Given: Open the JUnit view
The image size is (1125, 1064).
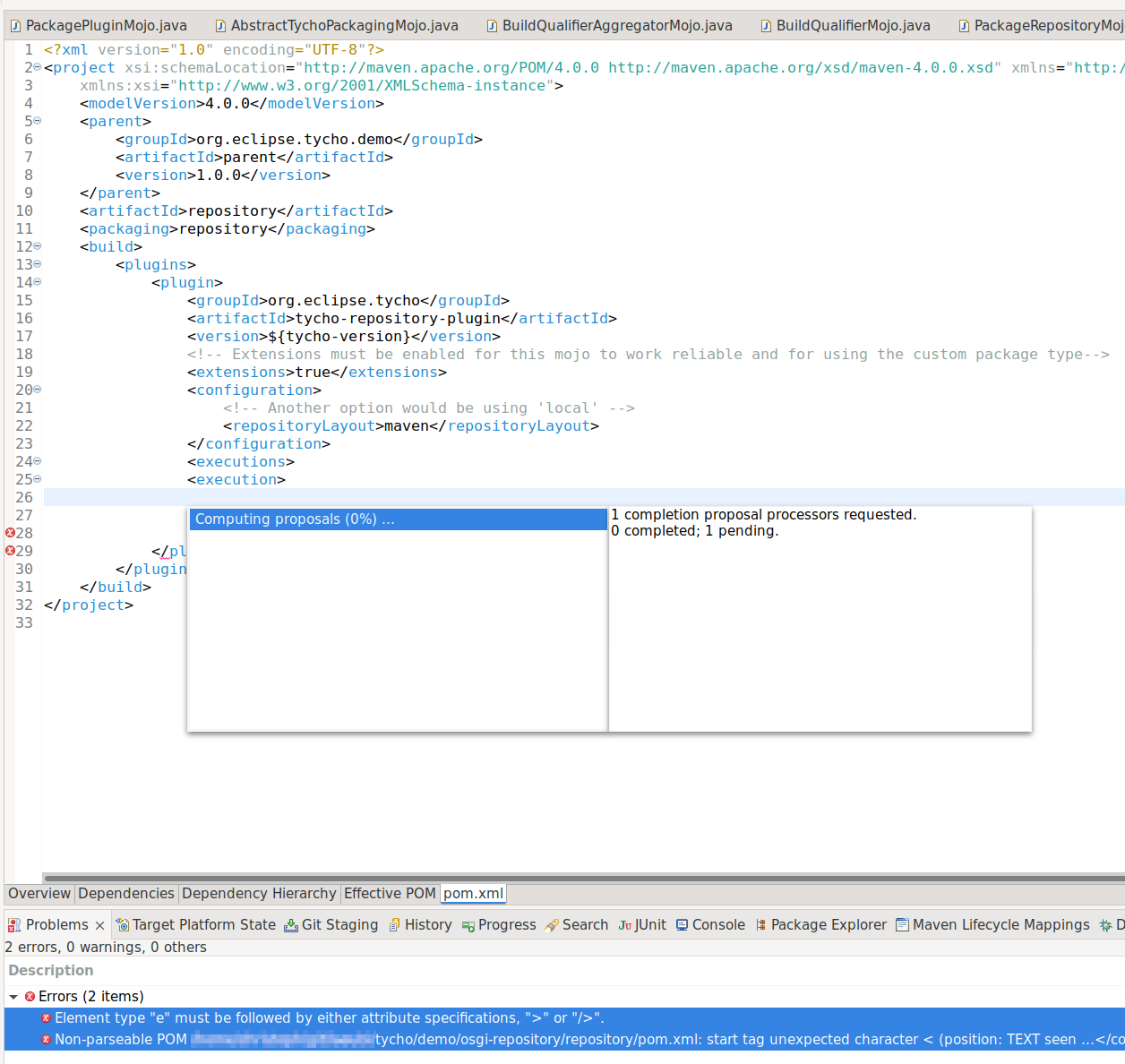Looking at the screenshot, I should pos(642,924).
